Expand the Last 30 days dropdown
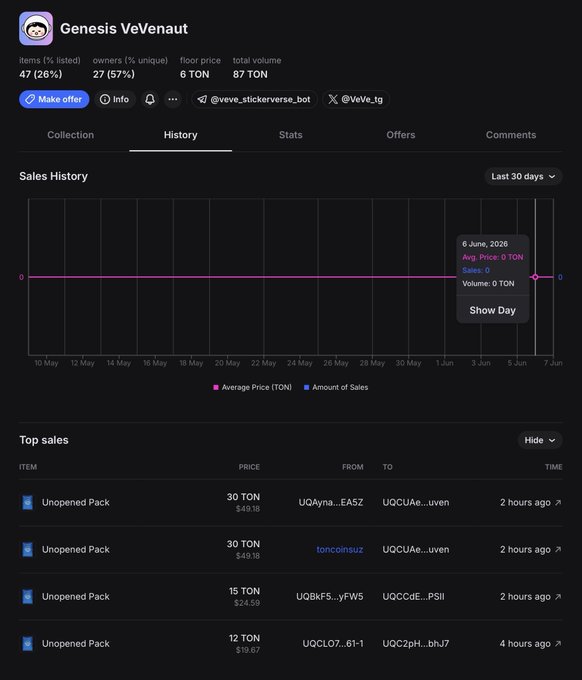Viewport: 582px width, 680px height. click(523, 177)
